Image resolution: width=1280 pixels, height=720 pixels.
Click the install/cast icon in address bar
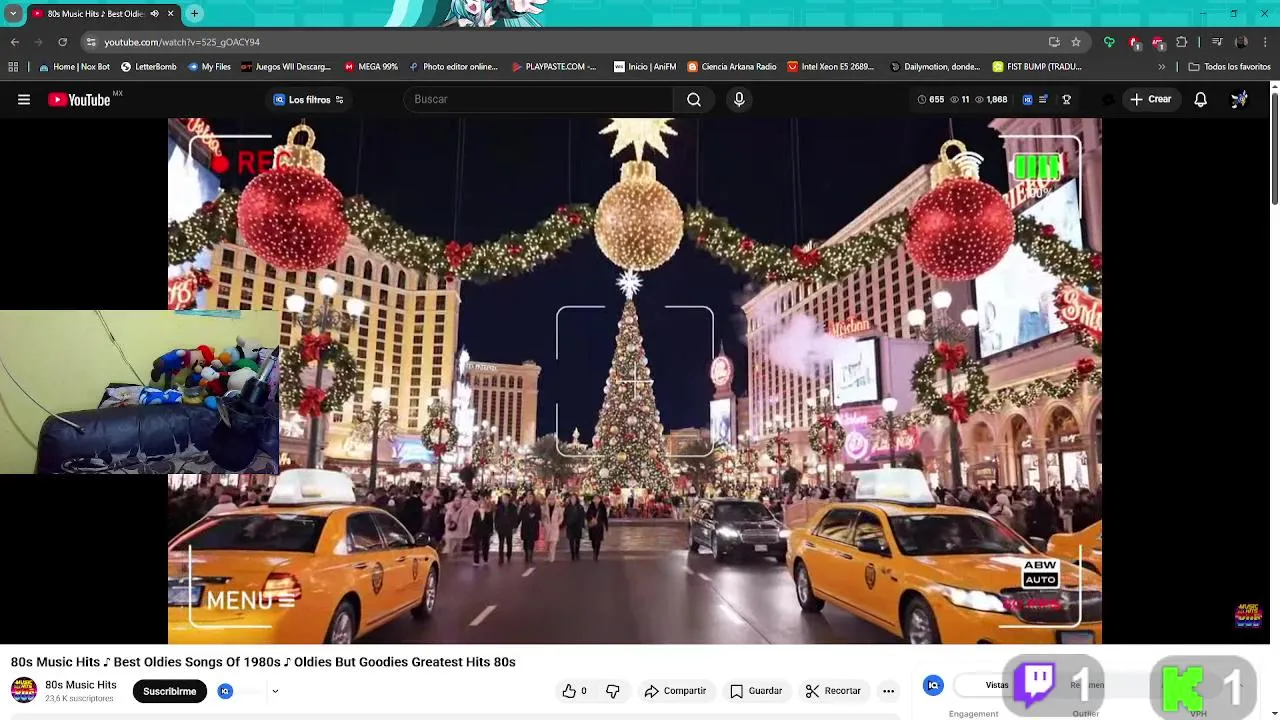pos(1054,42)
